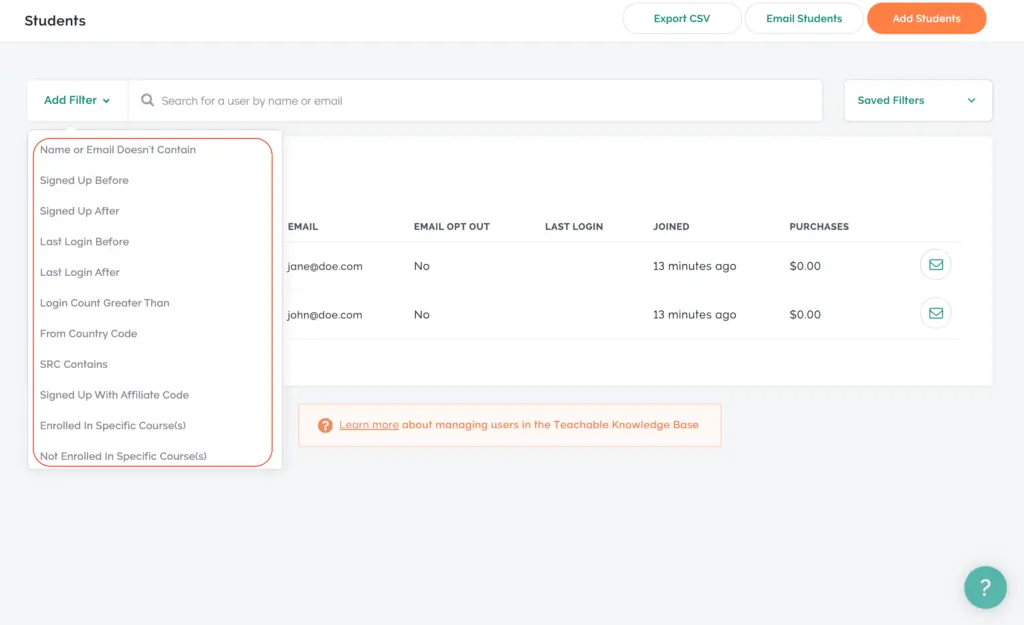Screen dimensions: 1024x625
Task: Click email icon for john@doe.com
Action: click(x=935, y=313)
